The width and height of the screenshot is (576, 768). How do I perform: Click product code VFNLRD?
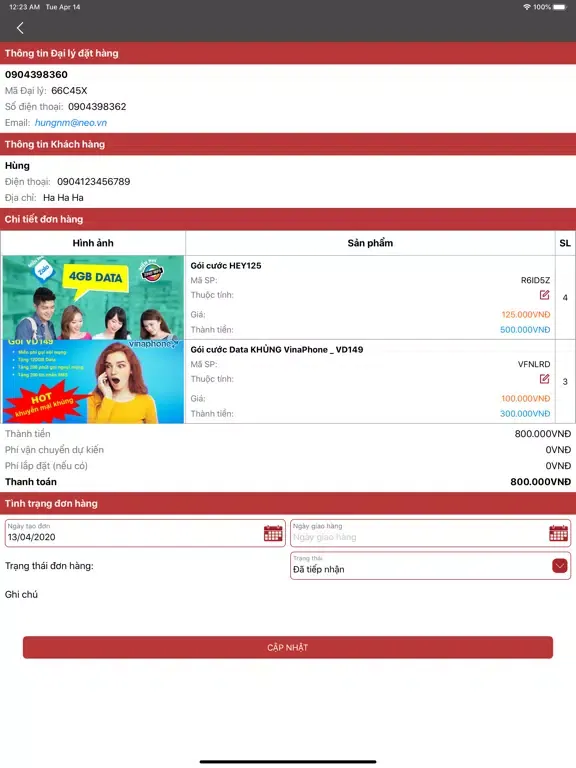534,364
